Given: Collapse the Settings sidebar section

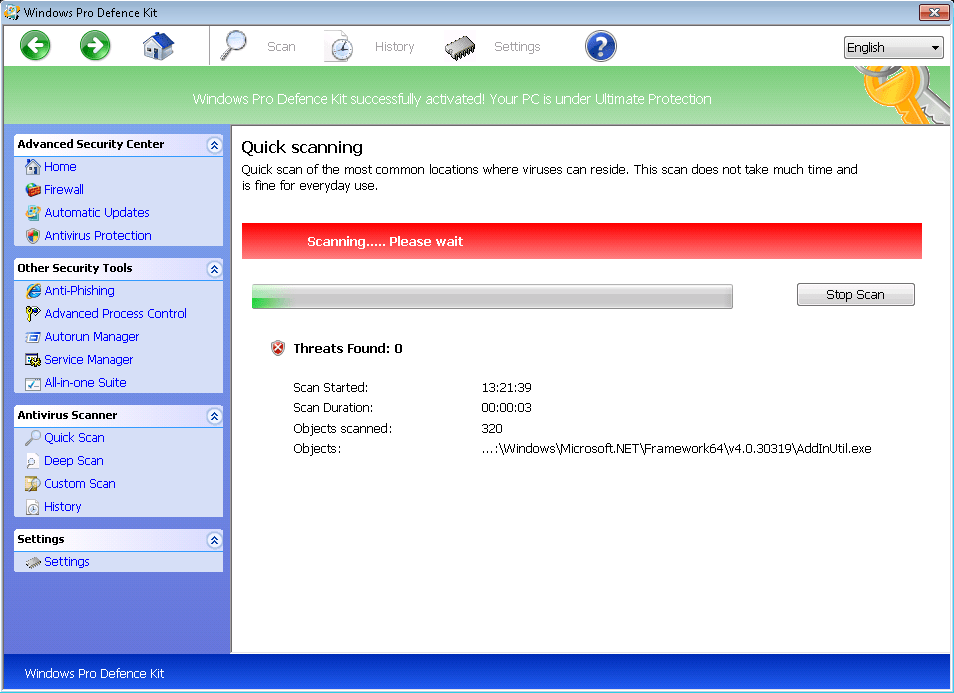Looking at the screenshot, I should [214, 540].
